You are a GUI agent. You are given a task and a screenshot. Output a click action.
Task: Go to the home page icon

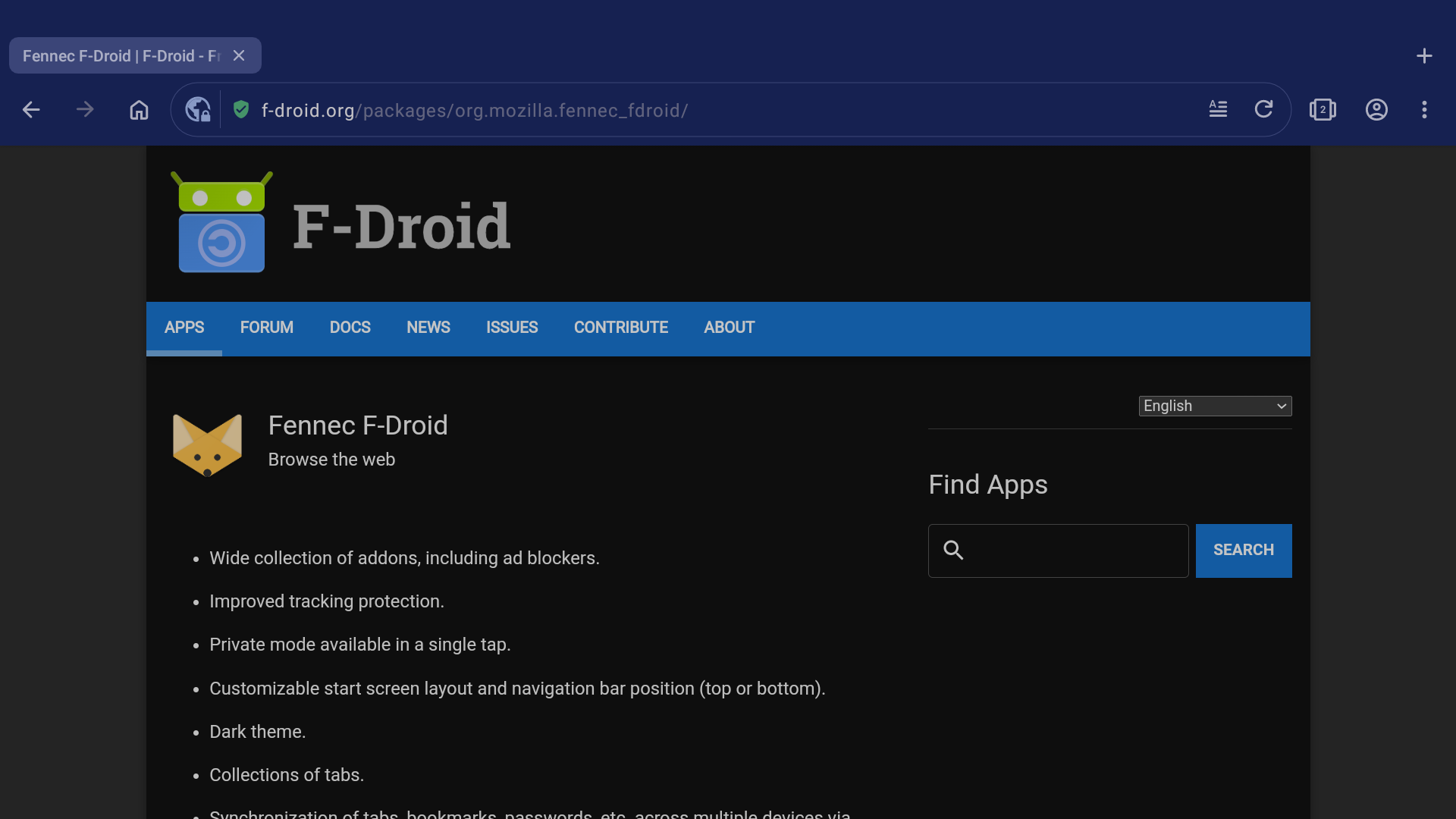tap(139, 110)
